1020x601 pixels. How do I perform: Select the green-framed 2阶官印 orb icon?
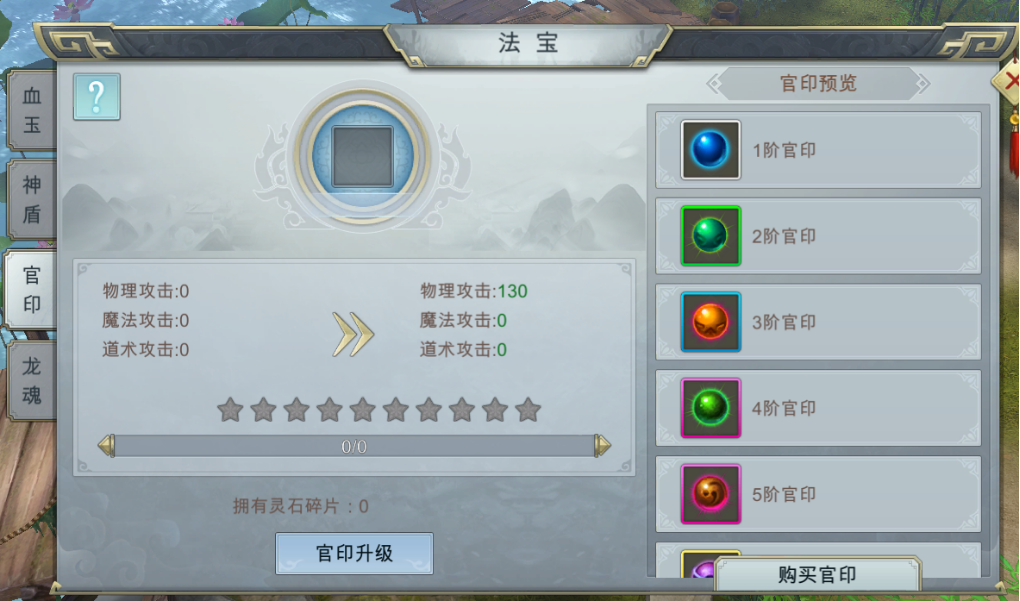pyautogui.click(x=710, y=235)
